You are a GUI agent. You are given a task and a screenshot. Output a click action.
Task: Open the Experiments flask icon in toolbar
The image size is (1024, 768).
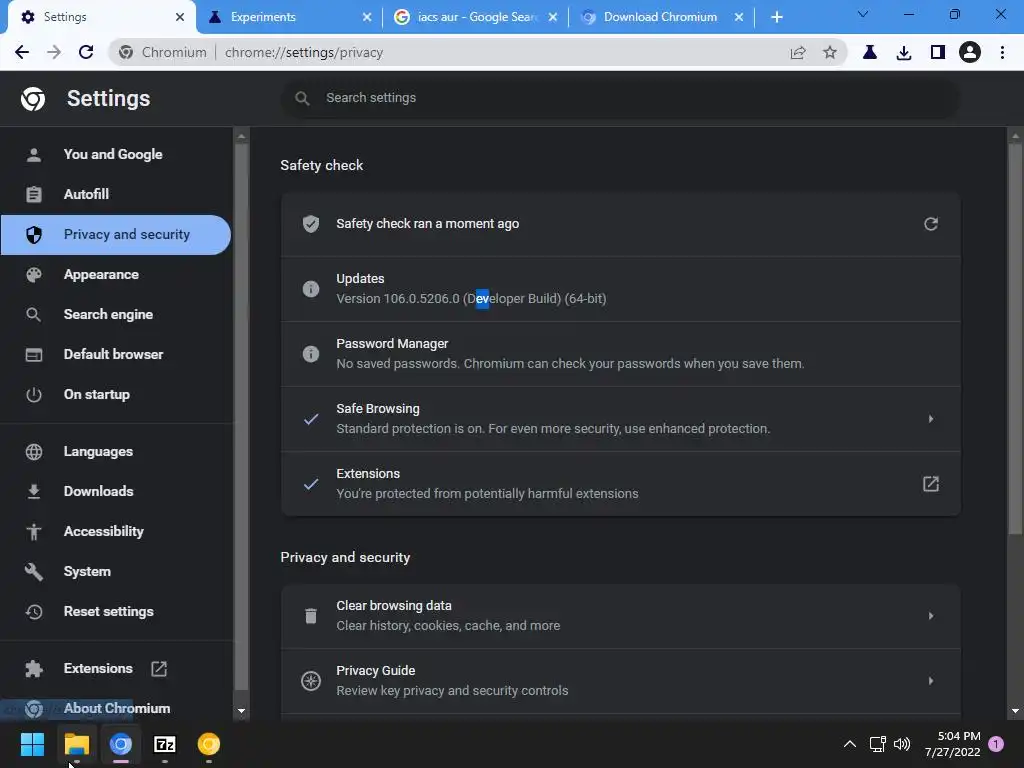click(869, 52)
